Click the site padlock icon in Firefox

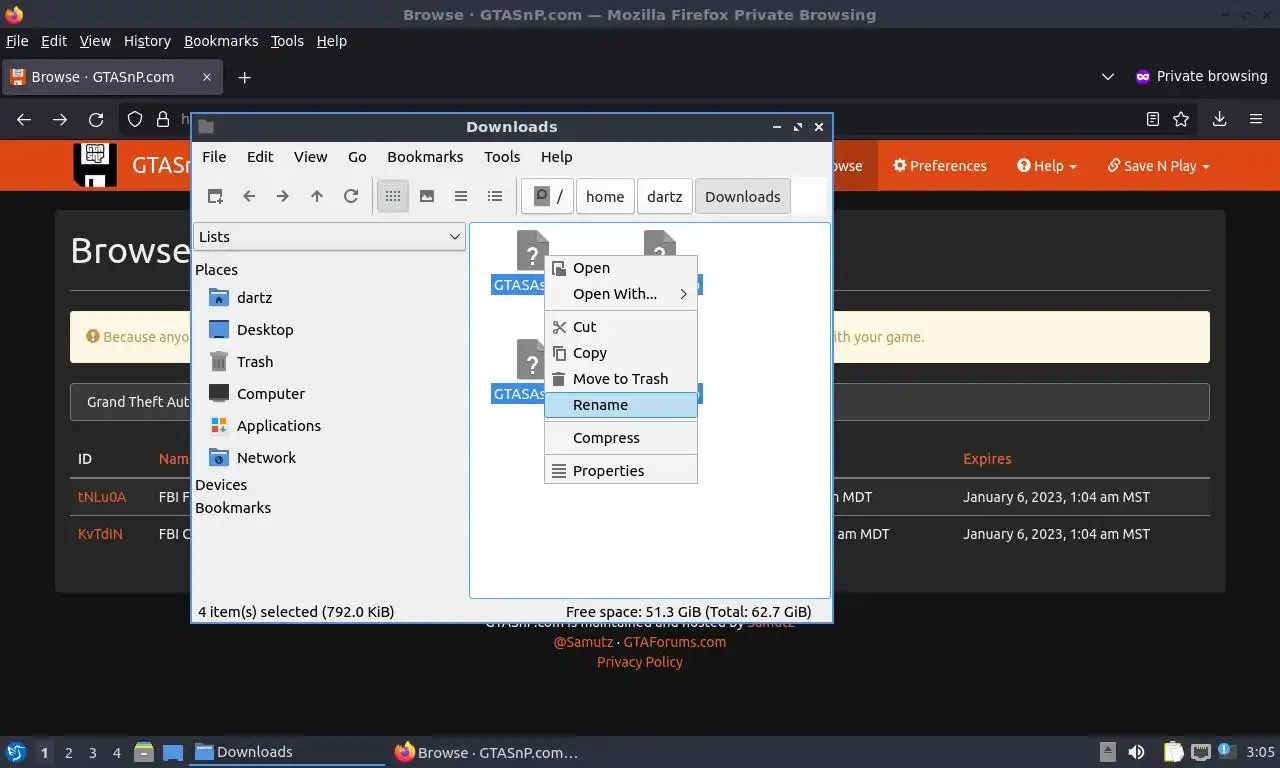(x=163, y=119)
